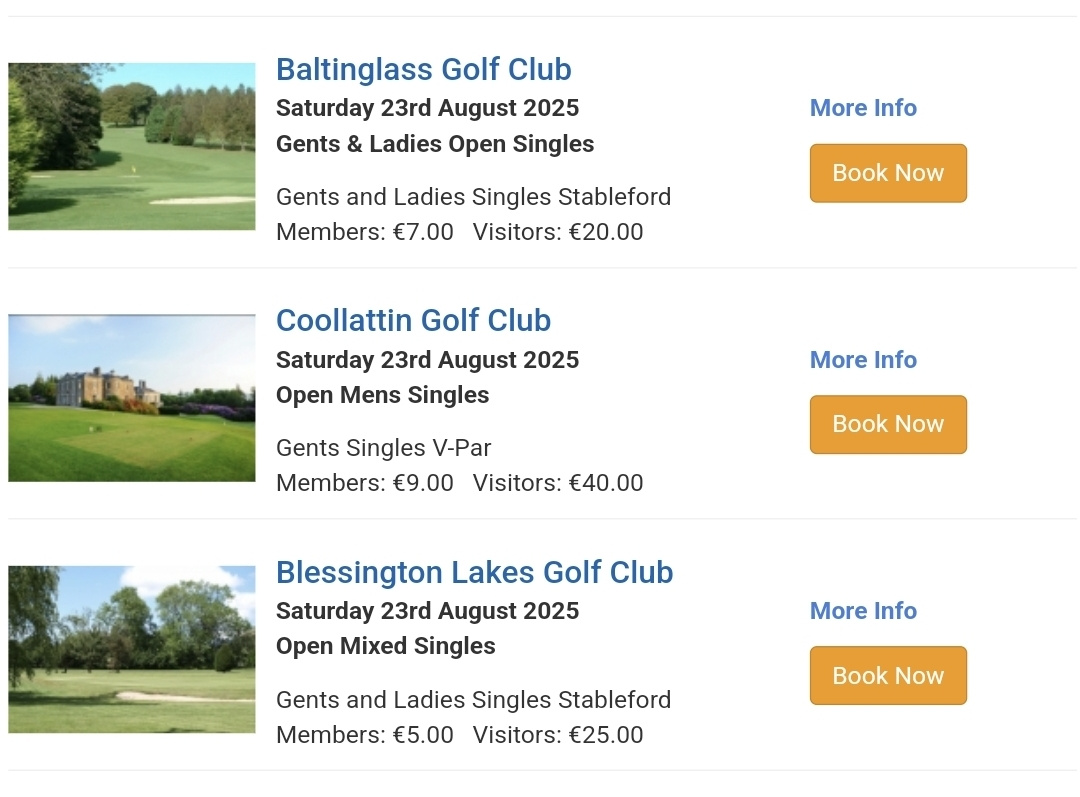Open the Coollattin Golf Club title link
Screen dimensions: 1080x797
tap(413, 321)
